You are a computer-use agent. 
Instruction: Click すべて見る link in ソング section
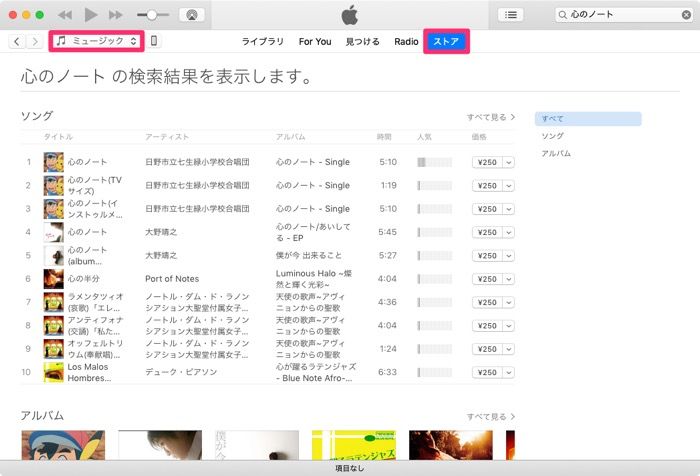tap(491, 117)
